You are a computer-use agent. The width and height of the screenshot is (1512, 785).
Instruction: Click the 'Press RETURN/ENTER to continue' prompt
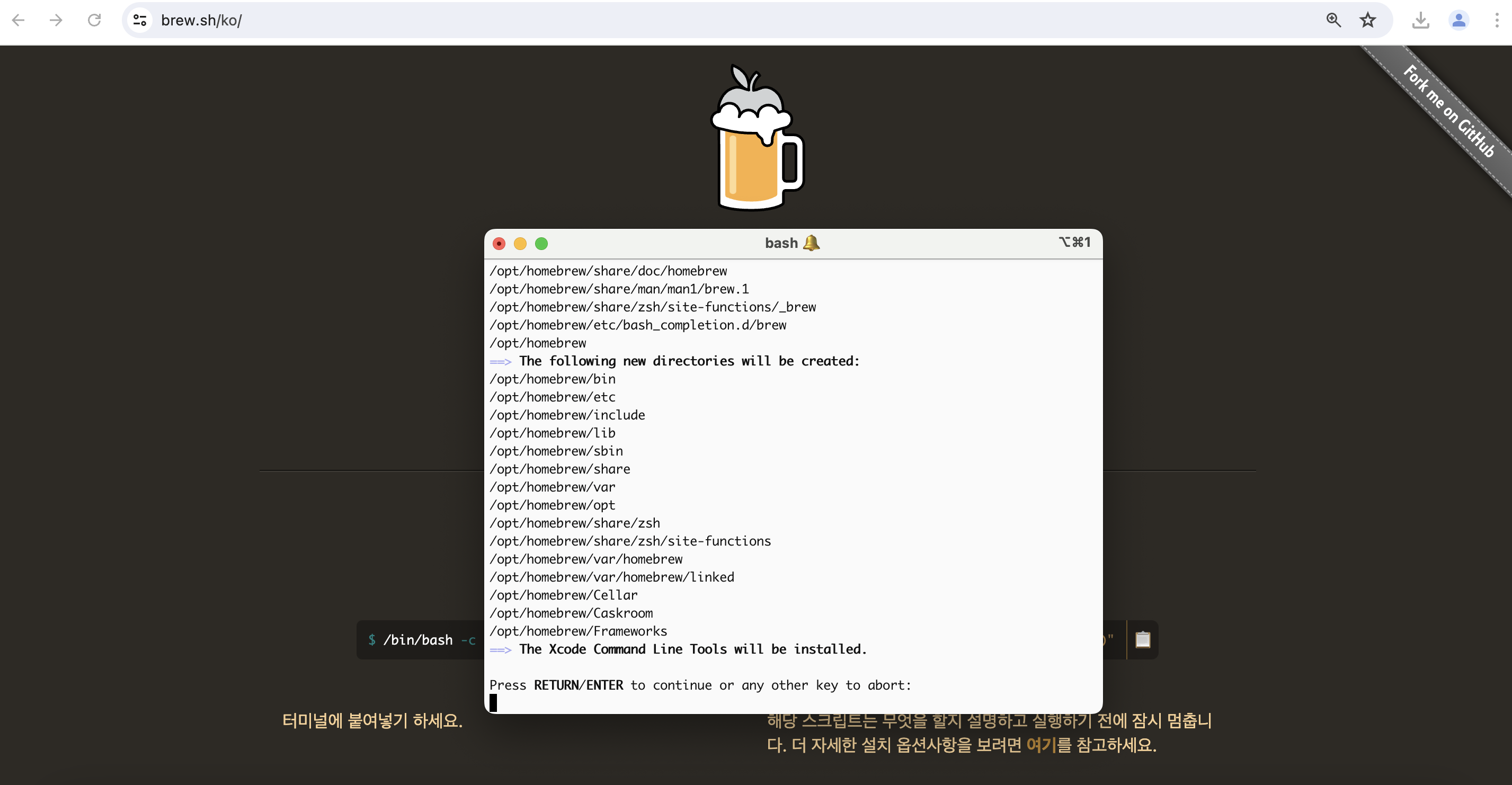700,685
